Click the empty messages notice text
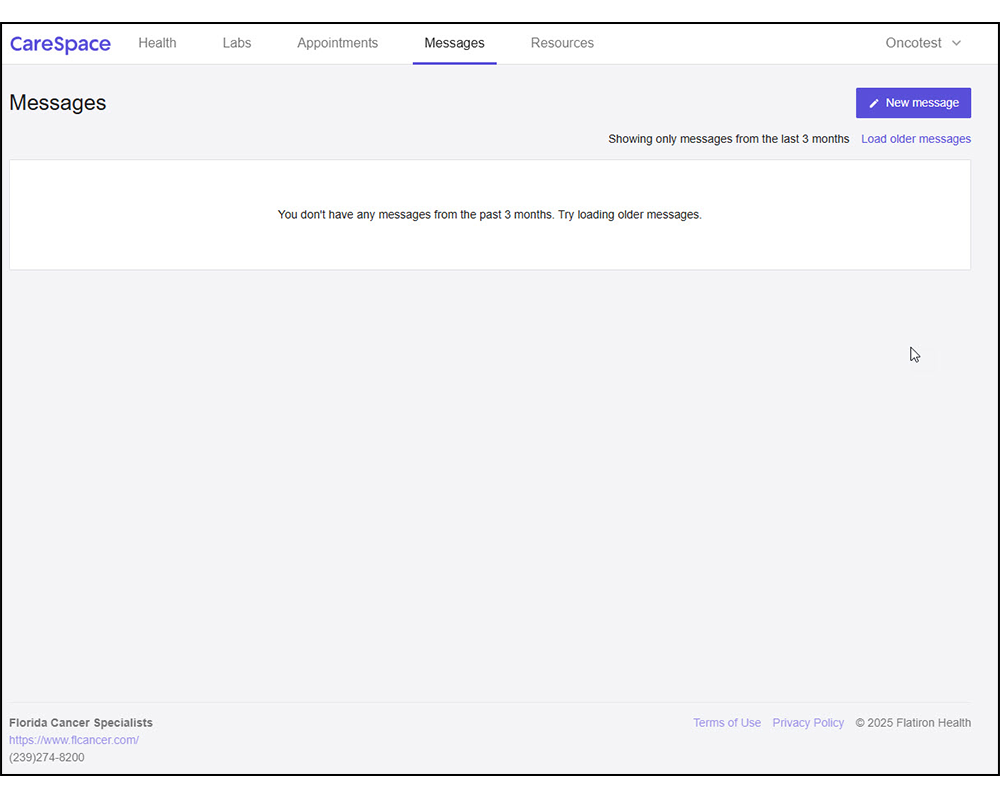Screen dimensions: 1000x800 pos(489,214)
